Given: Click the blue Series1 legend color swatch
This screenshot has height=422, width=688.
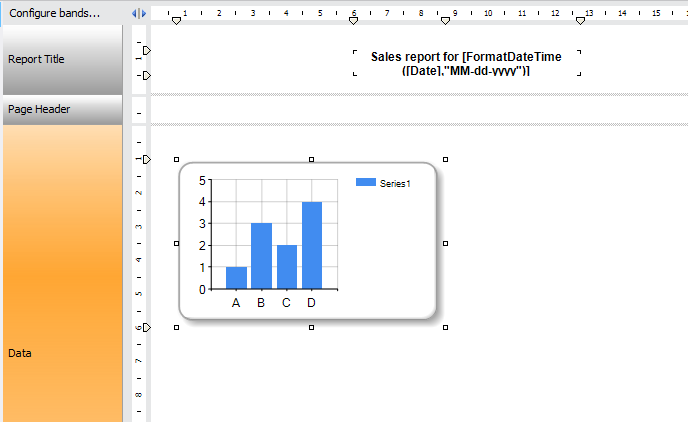Looking at the screenshot, I should click(366, 182).
